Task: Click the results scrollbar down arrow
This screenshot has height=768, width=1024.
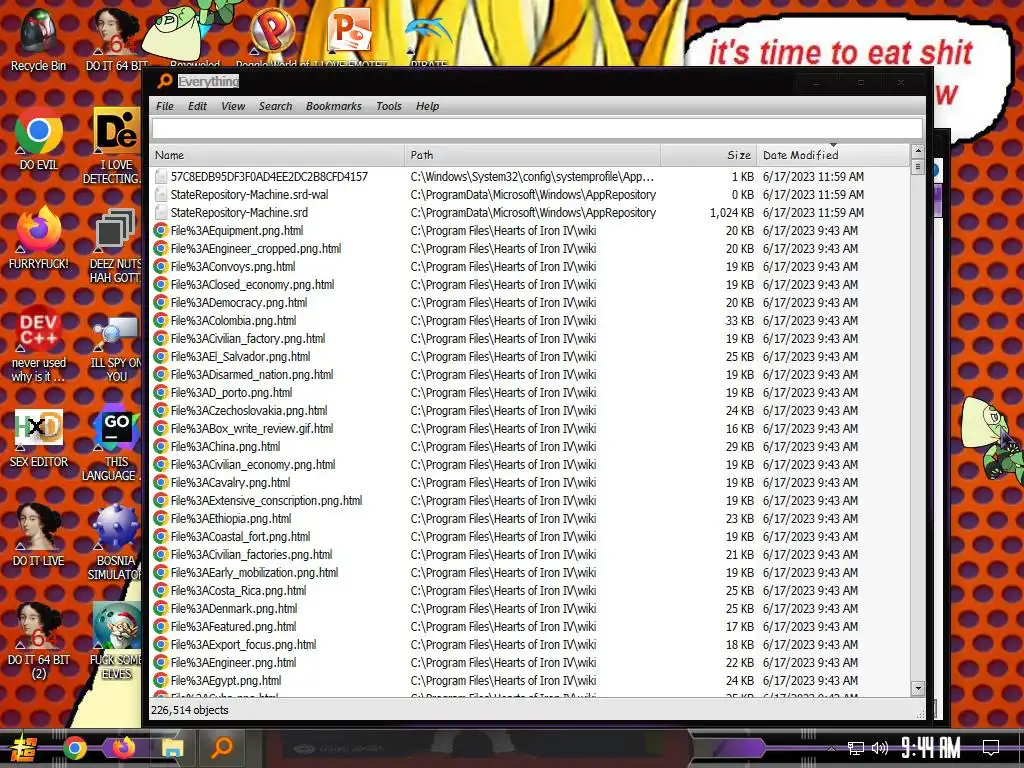Action: point(918,688)
